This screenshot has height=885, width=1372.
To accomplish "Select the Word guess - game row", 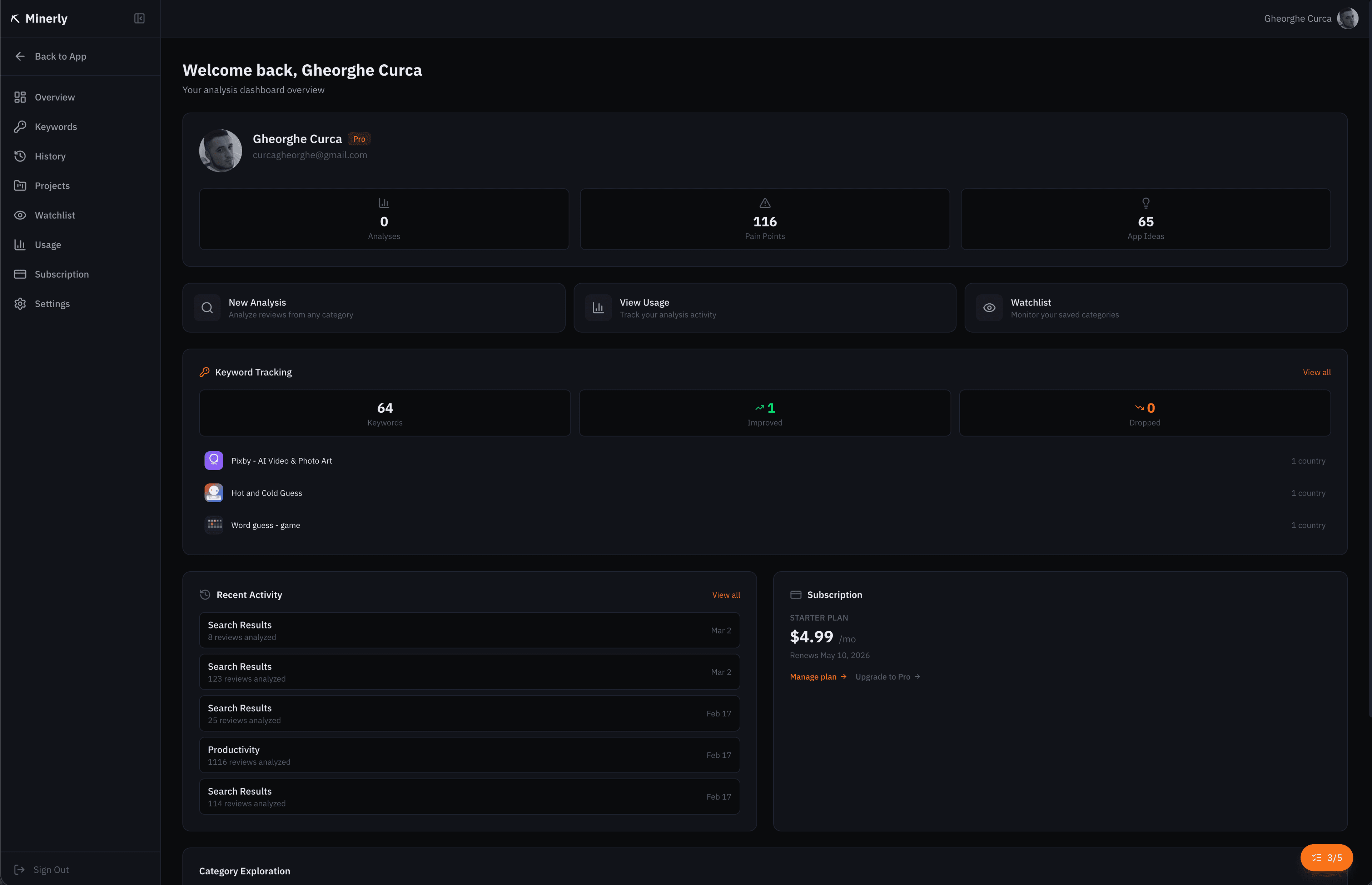I will 765,525.
